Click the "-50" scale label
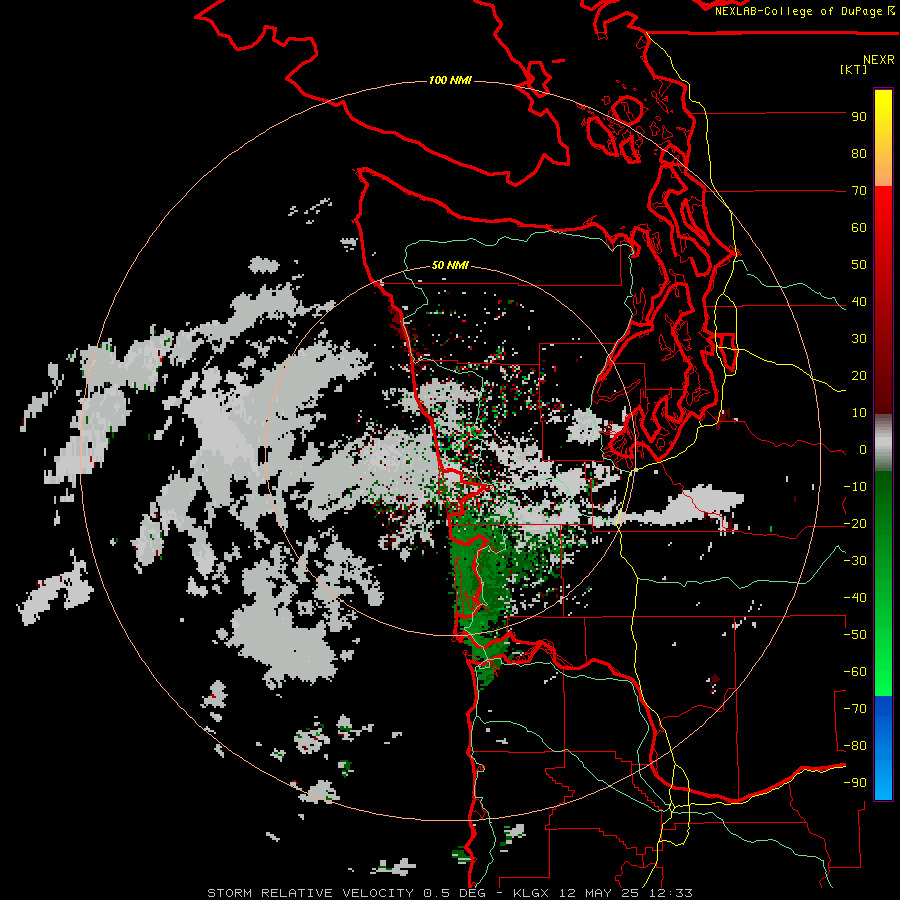The image size is (900, 900). click(855, 635)
